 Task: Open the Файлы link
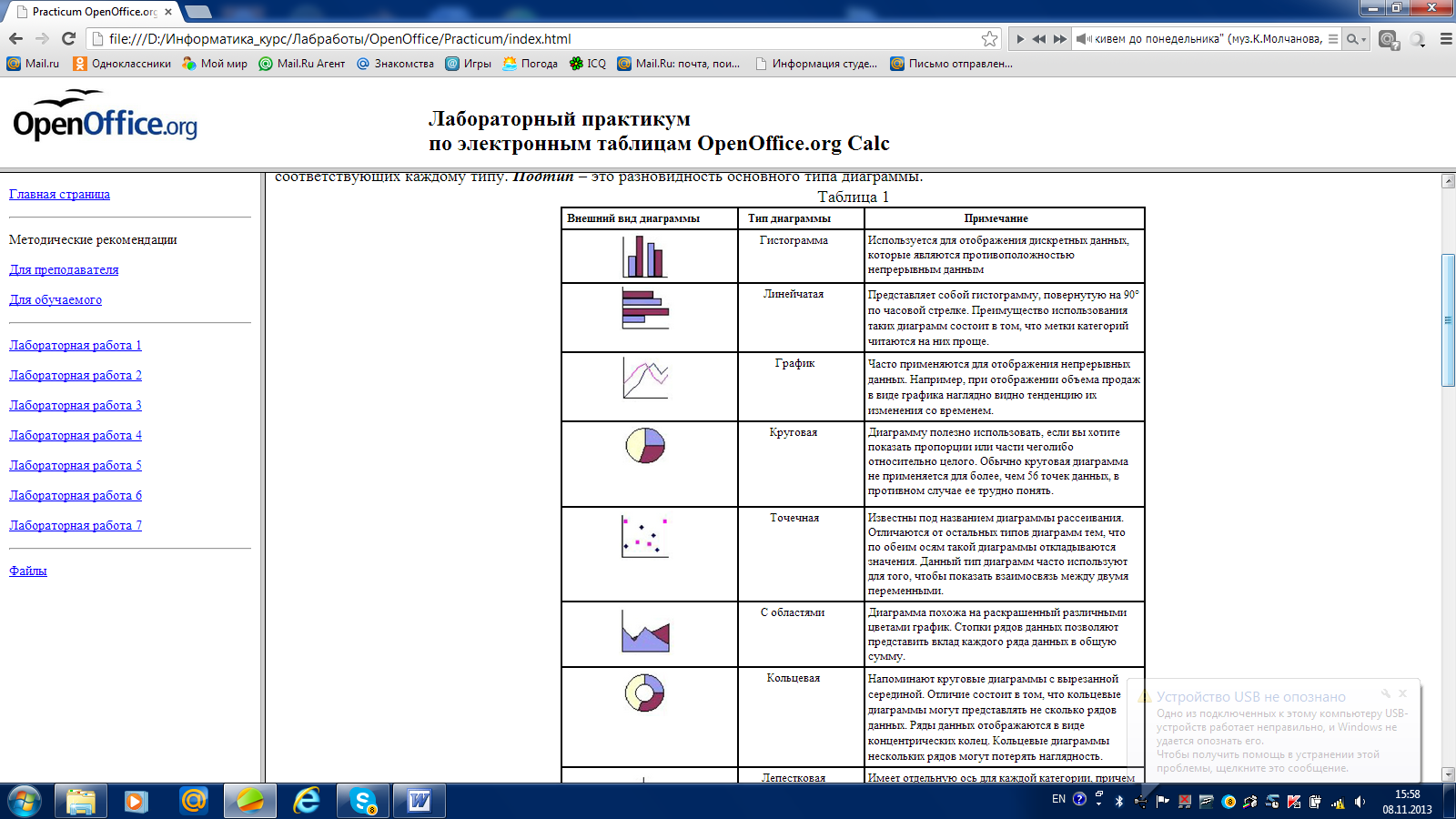28,571
